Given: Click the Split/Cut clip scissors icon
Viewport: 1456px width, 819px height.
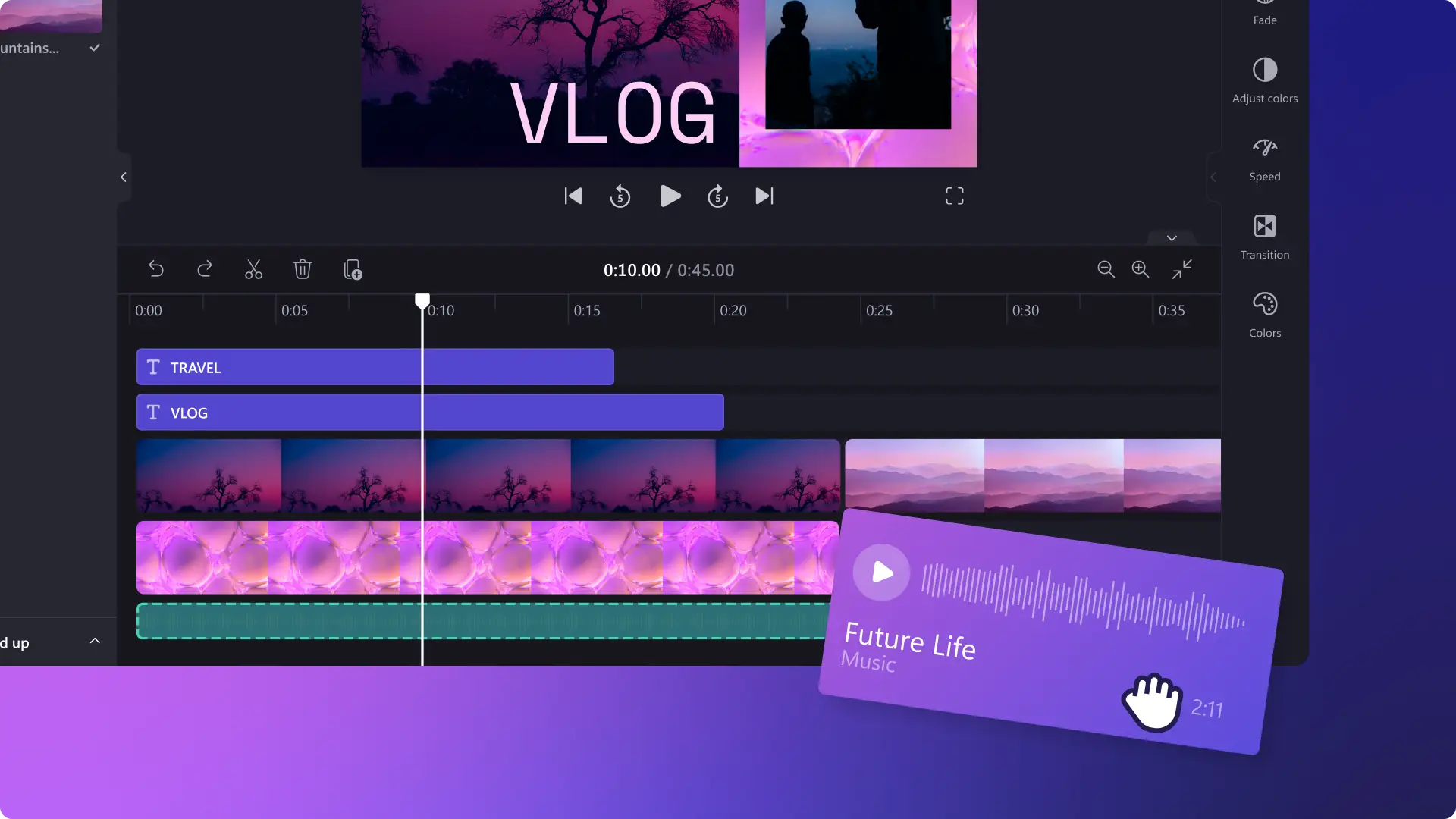Looking at the screenshot, I should [x=253, y=268].
